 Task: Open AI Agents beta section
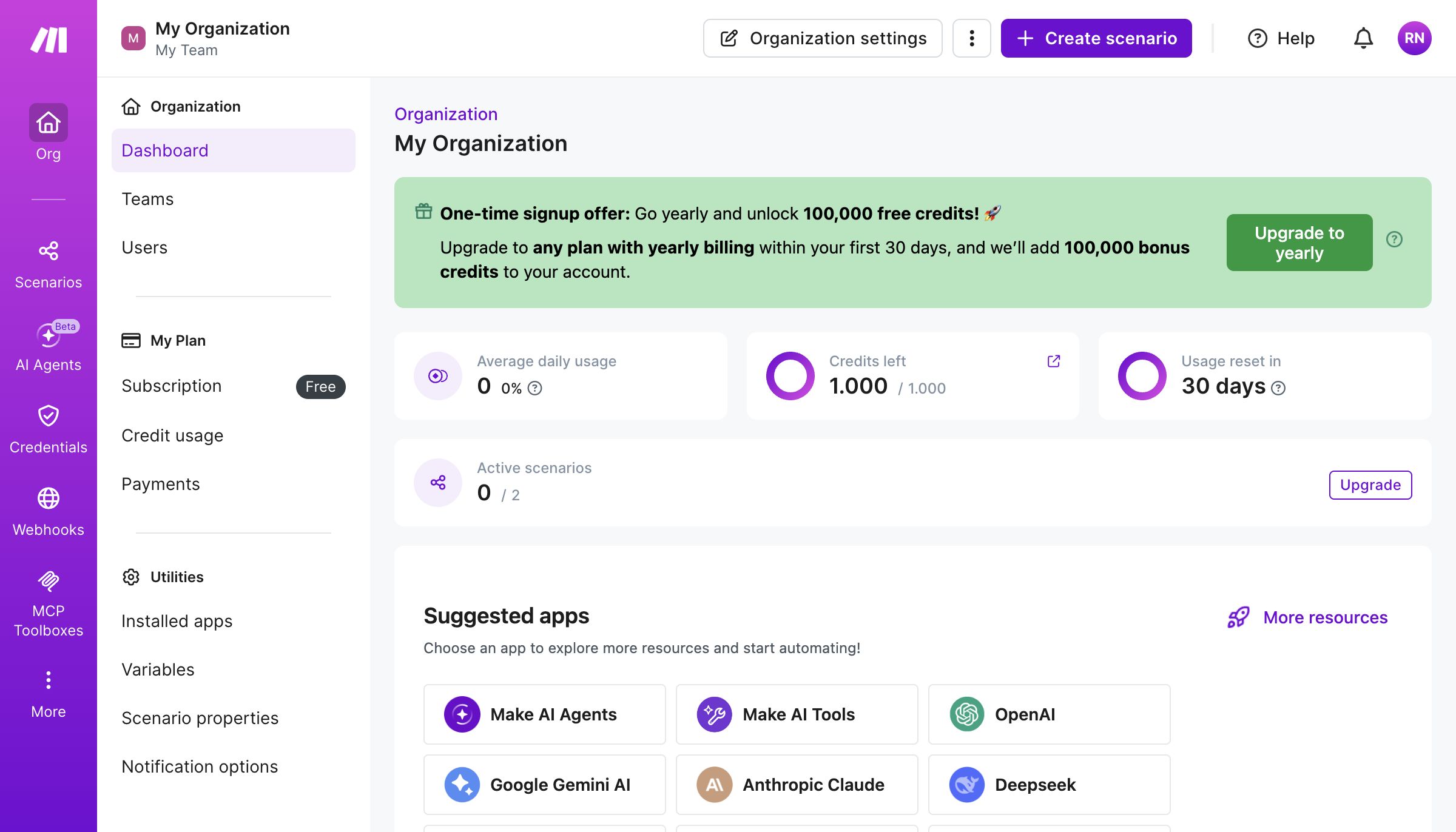49,346
